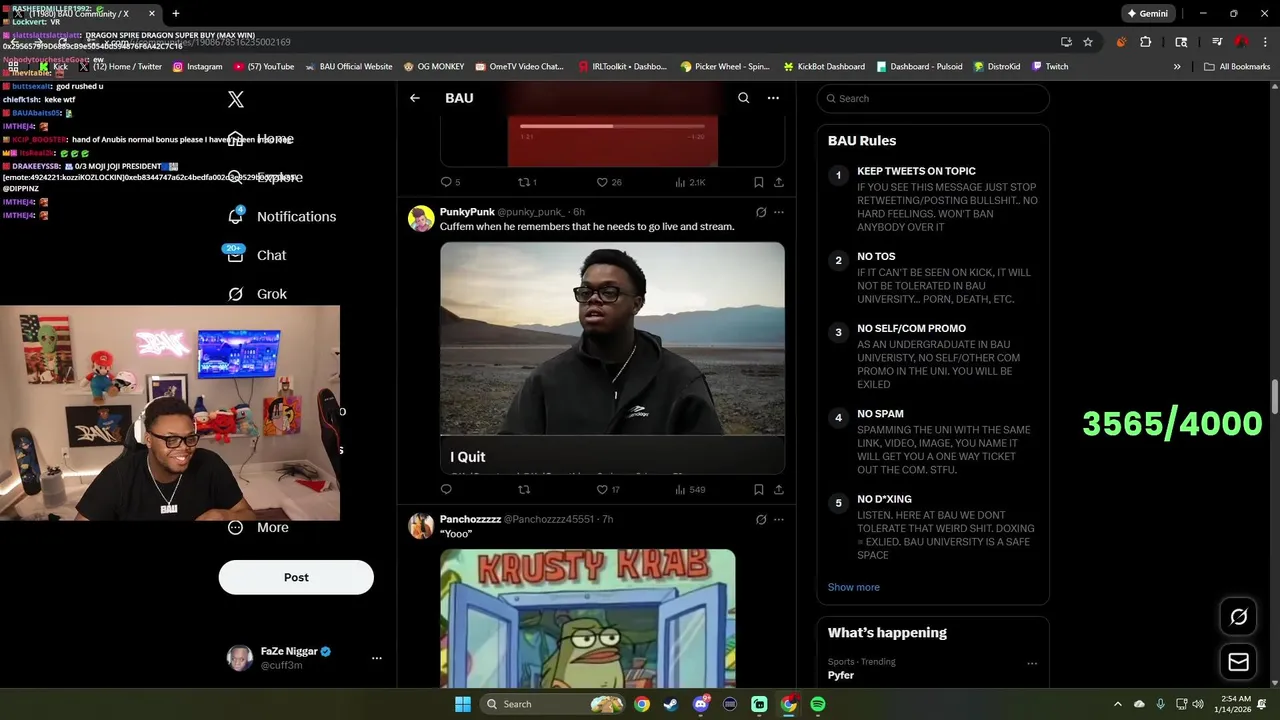The height and width of the screenshot is (720, 1280).
Task: Reply to PunkyPunk's tweet
Action: pyautogui.click(x=446, y=489)
